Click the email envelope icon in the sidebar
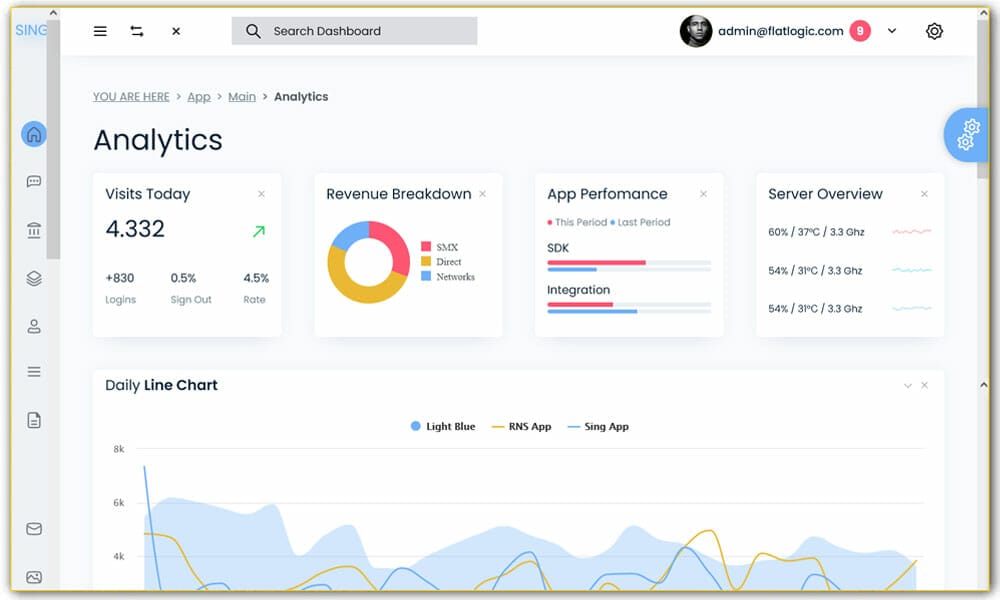1000x600 pixels. click(33, 528)
